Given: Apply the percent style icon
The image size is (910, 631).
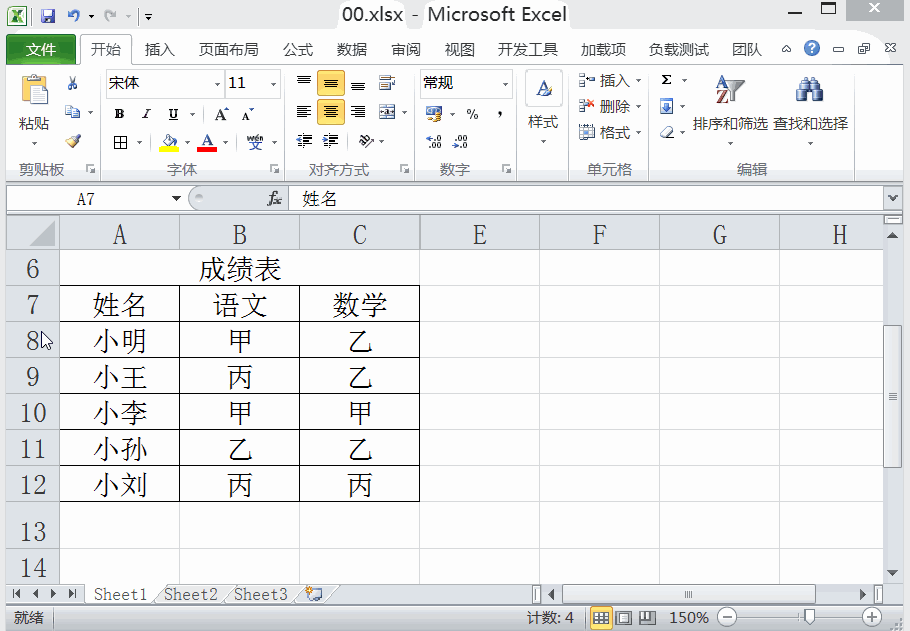Looking at the screenshot, I should (x=472, y=114).
